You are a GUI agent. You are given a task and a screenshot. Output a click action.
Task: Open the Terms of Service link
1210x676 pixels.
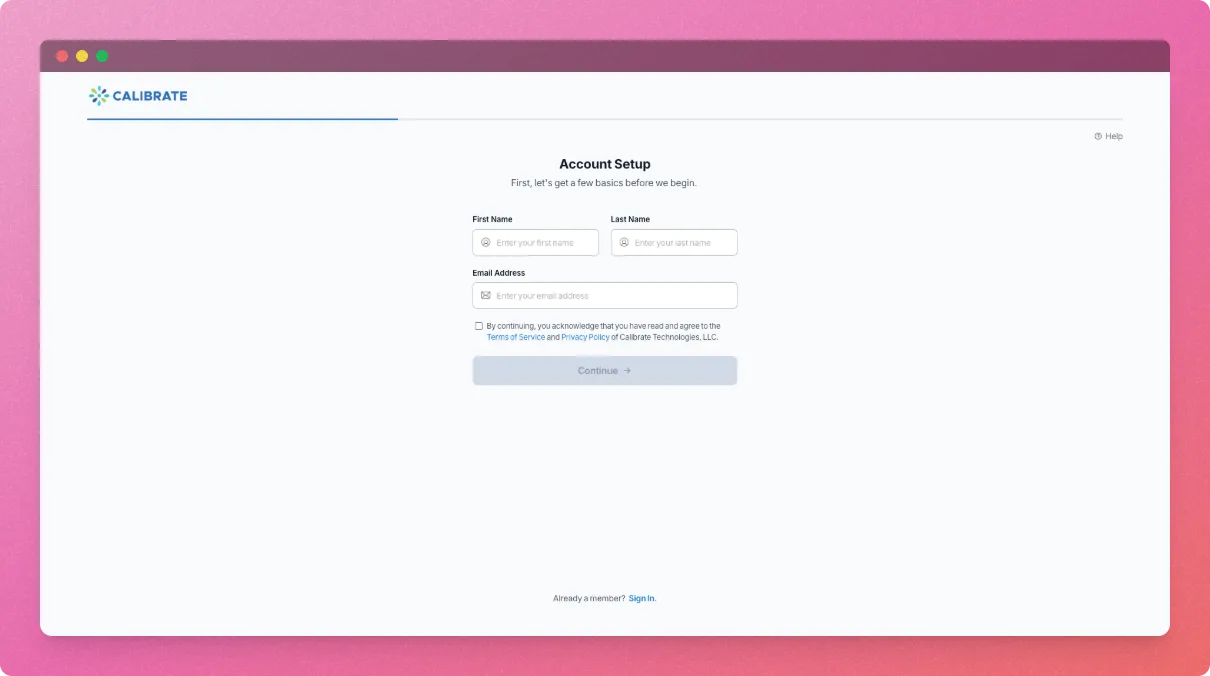516,336
